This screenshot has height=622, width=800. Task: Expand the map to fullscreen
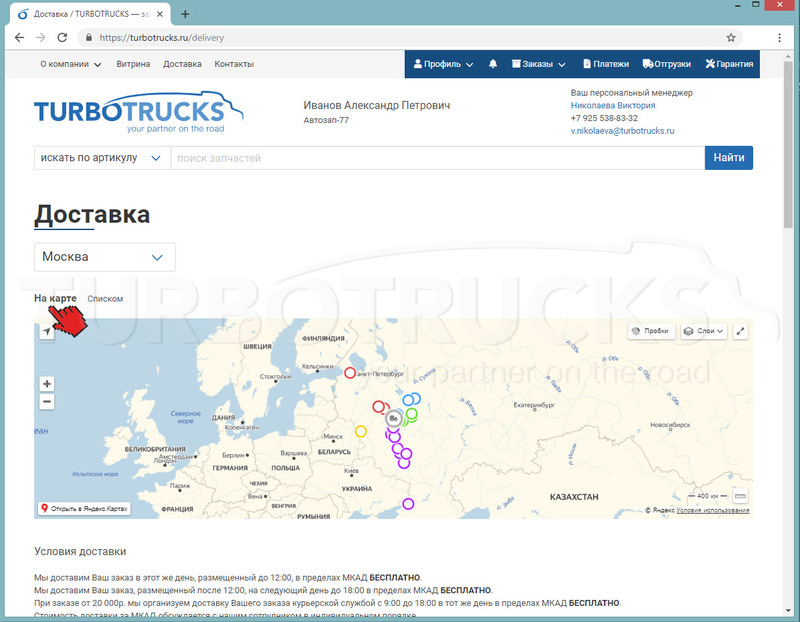(740, 331)
